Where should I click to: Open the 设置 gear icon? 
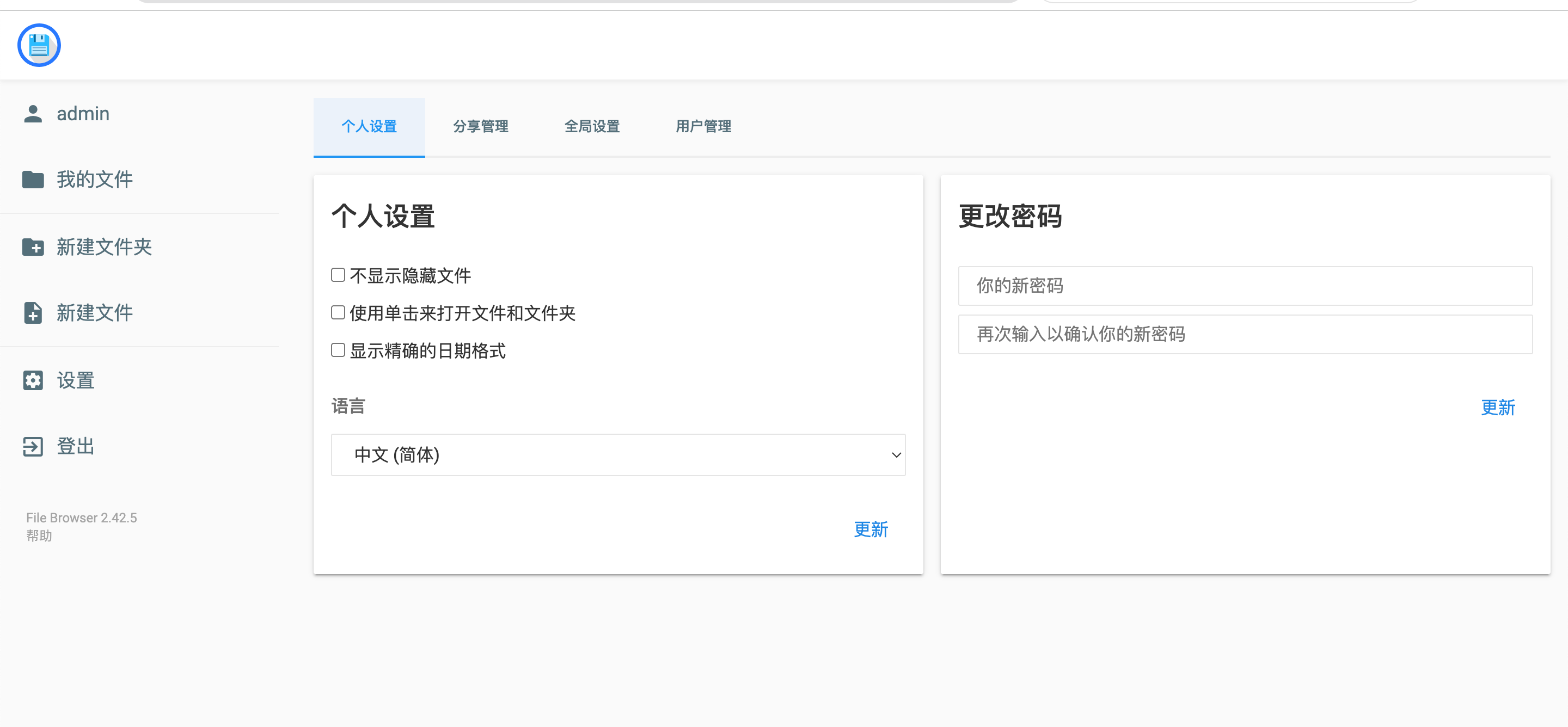[x=33, y=380]
